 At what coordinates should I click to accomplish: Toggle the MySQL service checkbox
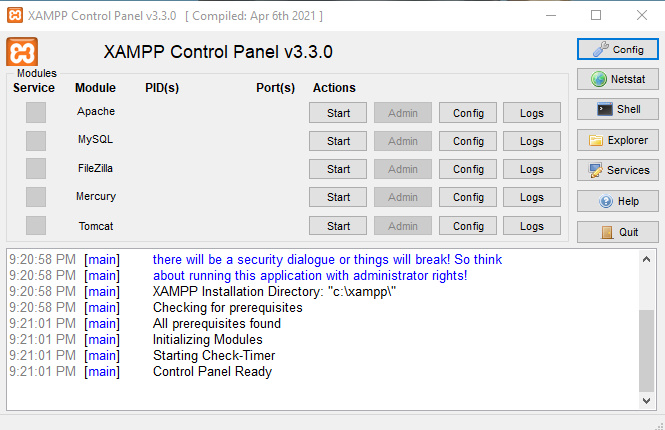[x=36, y=140]
